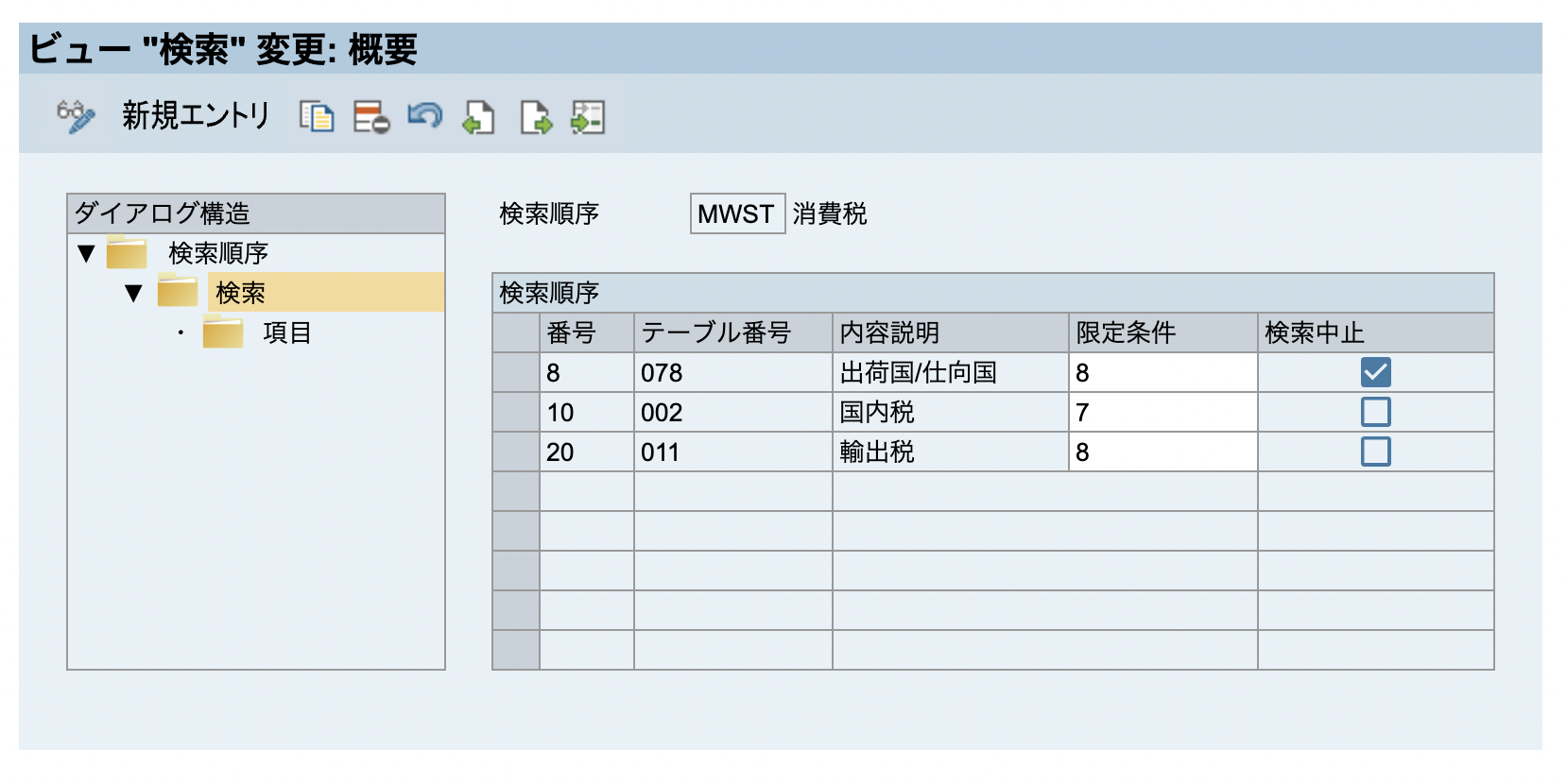
Task: Click the row selector for entry 10
Action: (516, 412)
